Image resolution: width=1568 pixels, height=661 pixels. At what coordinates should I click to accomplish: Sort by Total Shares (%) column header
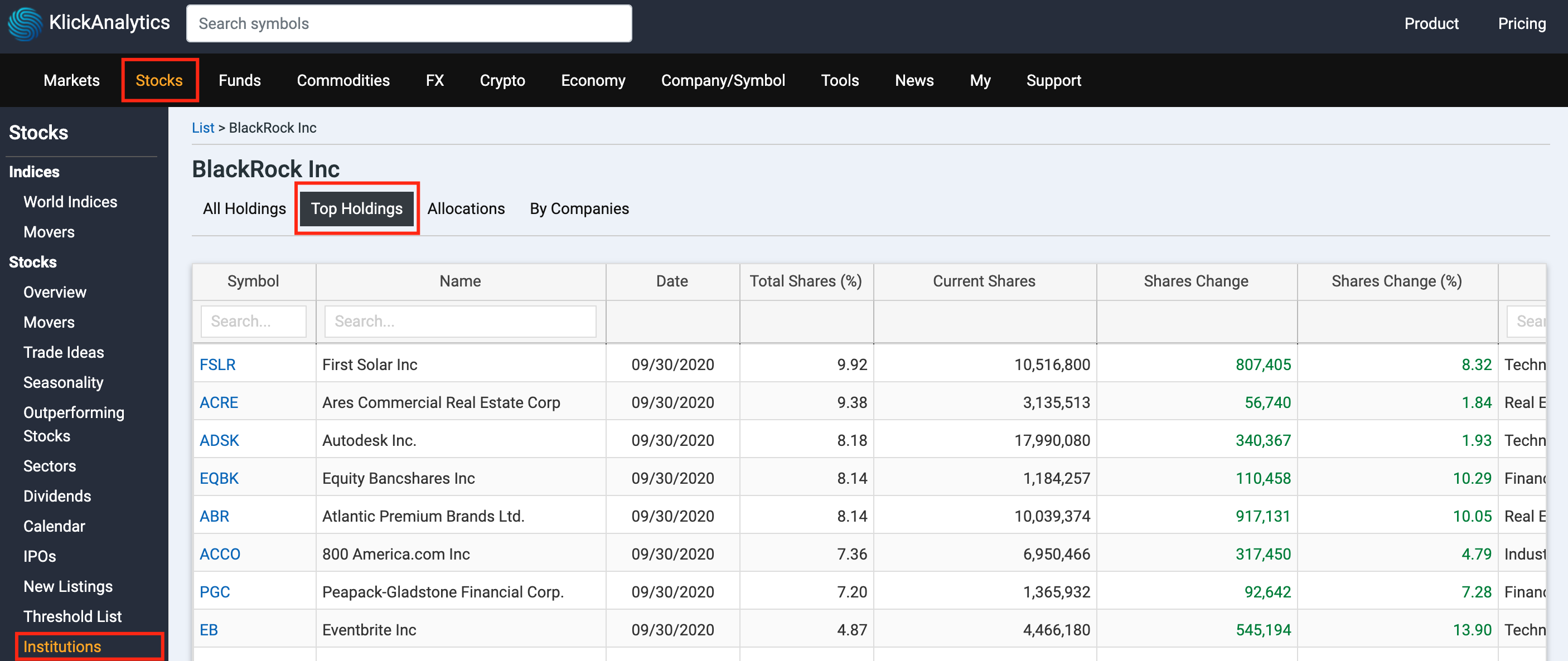pyautogui.click(x=806, y=281)
